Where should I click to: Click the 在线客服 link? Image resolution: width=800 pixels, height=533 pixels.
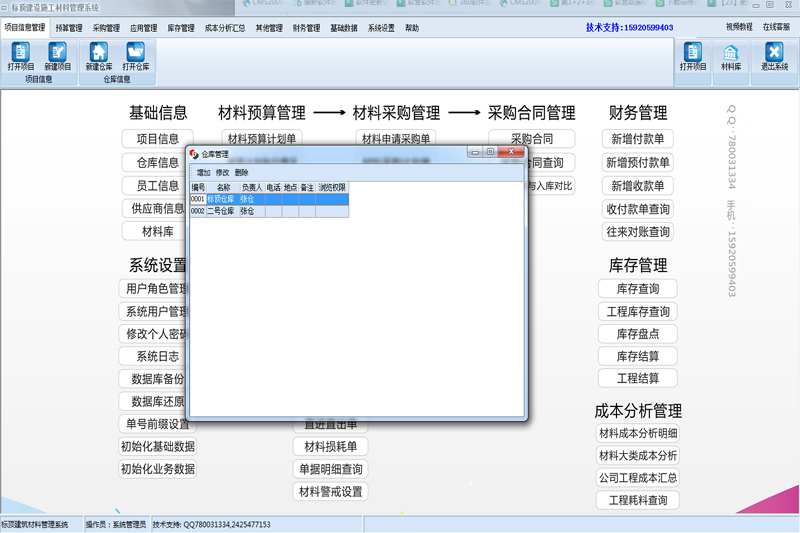[x=776, y=27]
